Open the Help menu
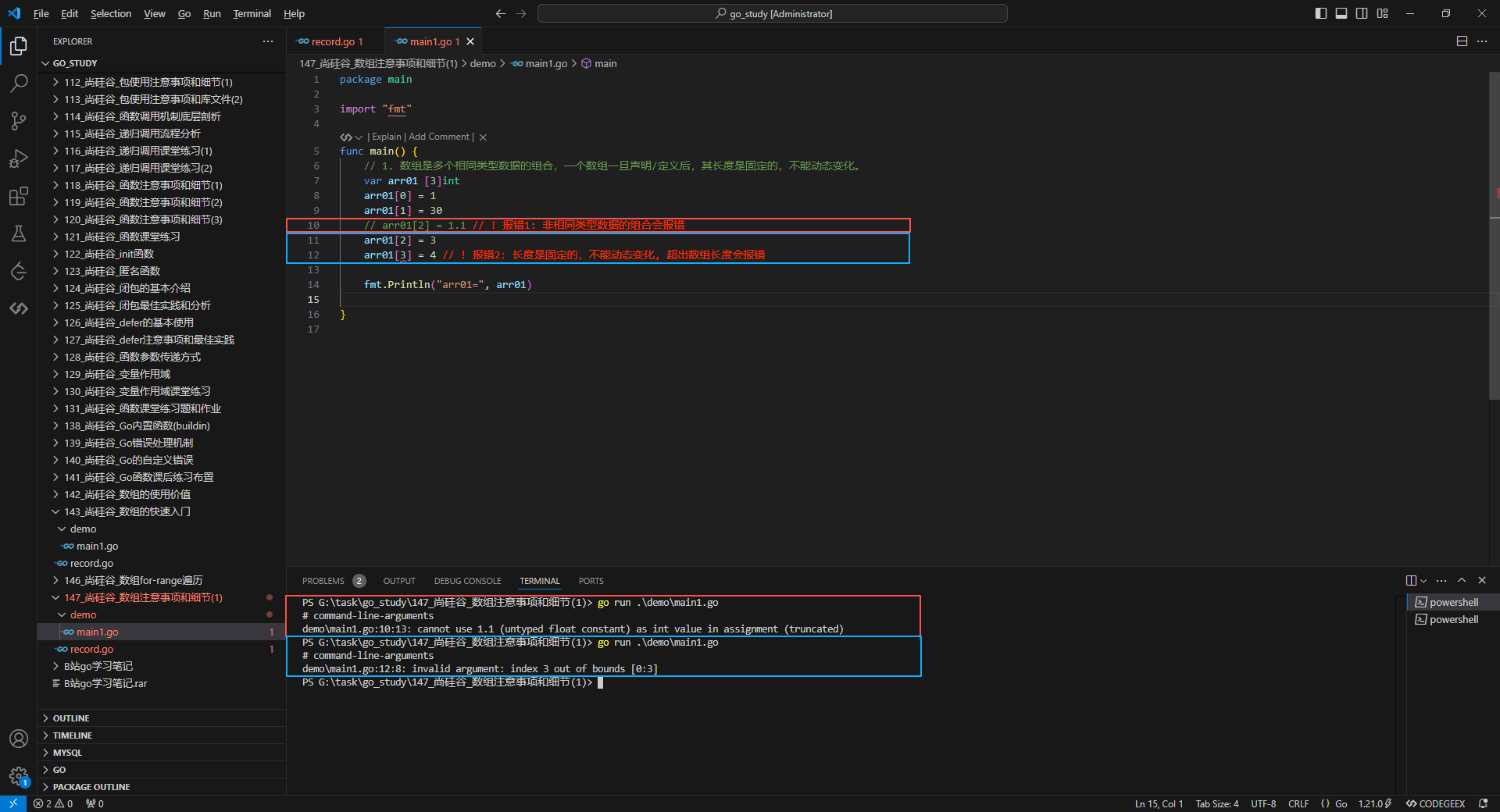Screen dimensions: 1500x812 (x=294, y=13)
